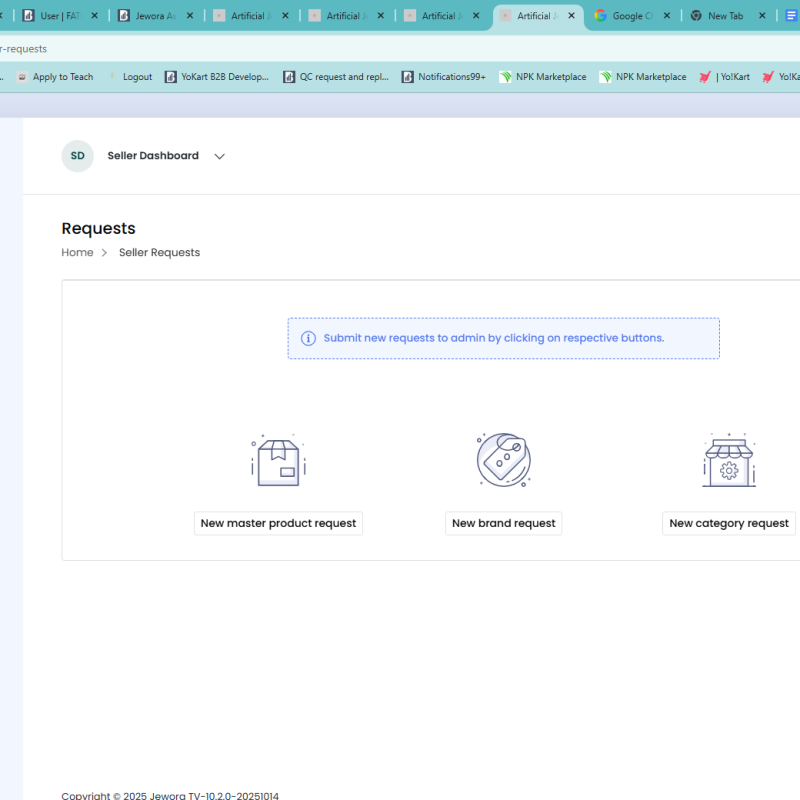This screenshot has height=800, width=800.
Task: Close the New Tab browser tab
Action: tap(762, 16)
